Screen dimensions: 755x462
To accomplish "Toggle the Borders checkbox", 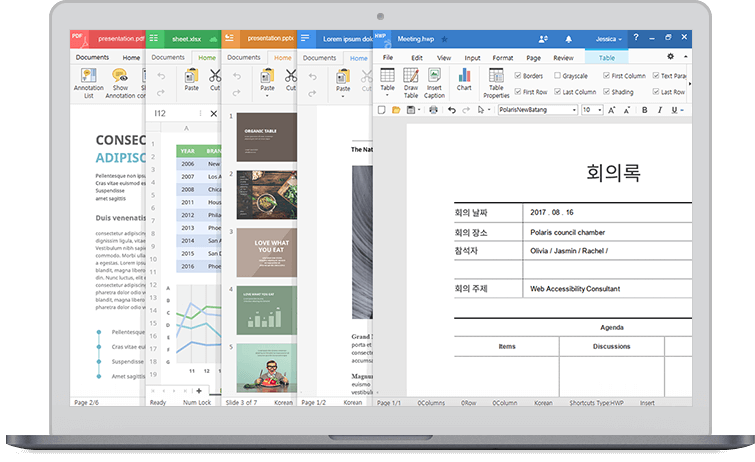I will (x=518, y=76).
